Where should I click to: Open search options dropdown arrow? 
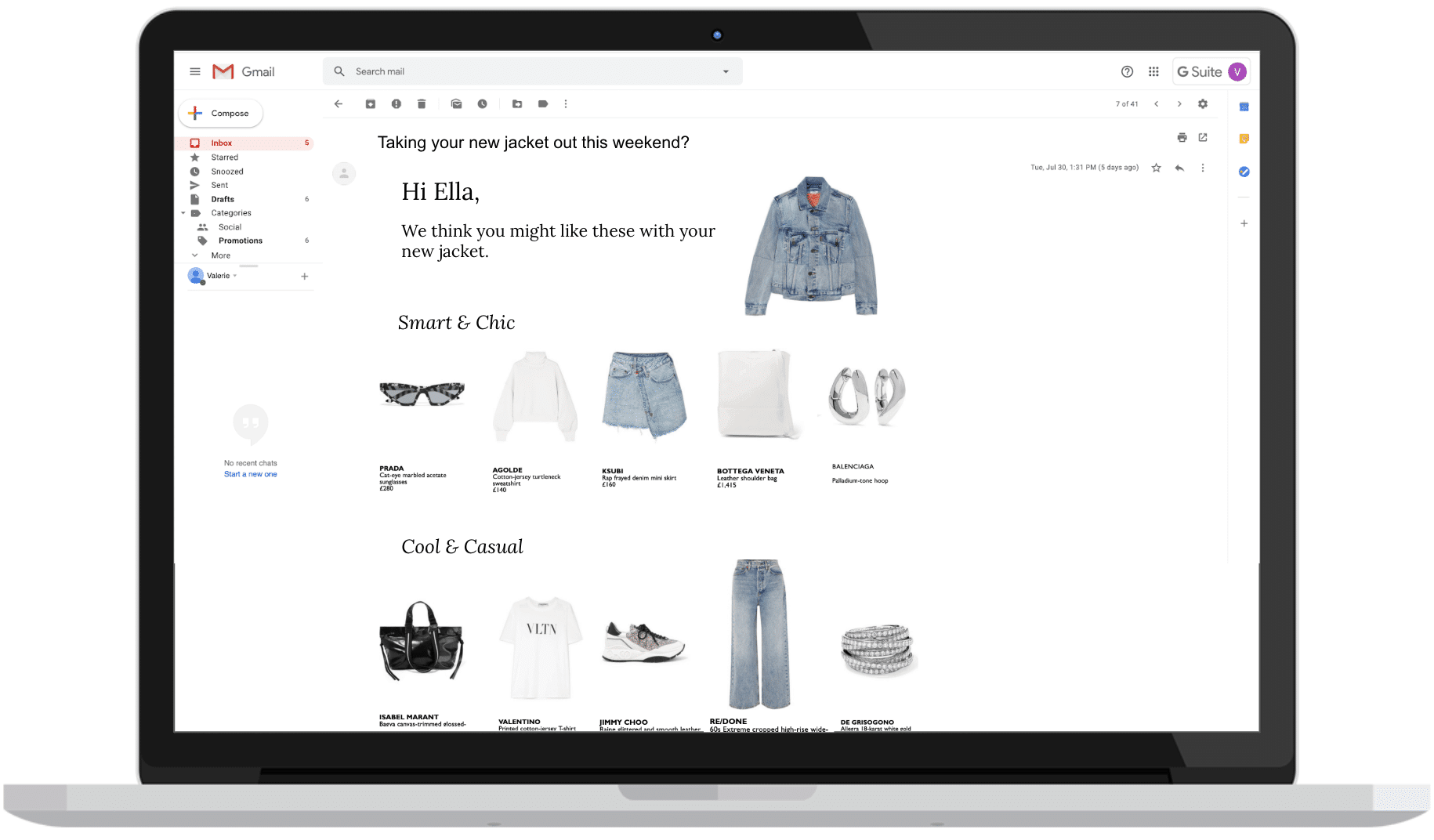(726, 71)
